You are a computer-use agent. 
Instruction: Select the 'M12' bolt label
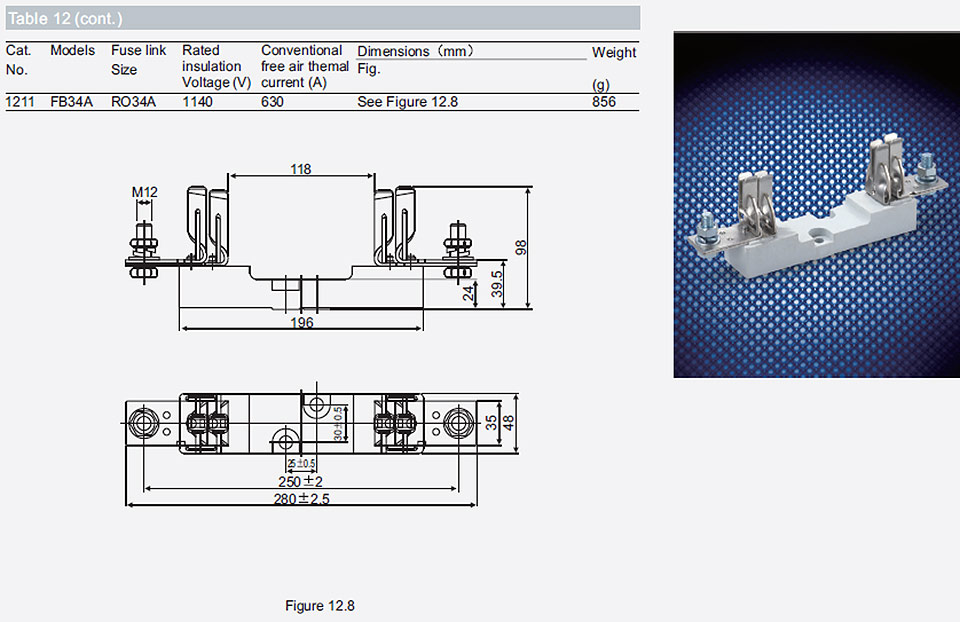[x=144, y=192]
